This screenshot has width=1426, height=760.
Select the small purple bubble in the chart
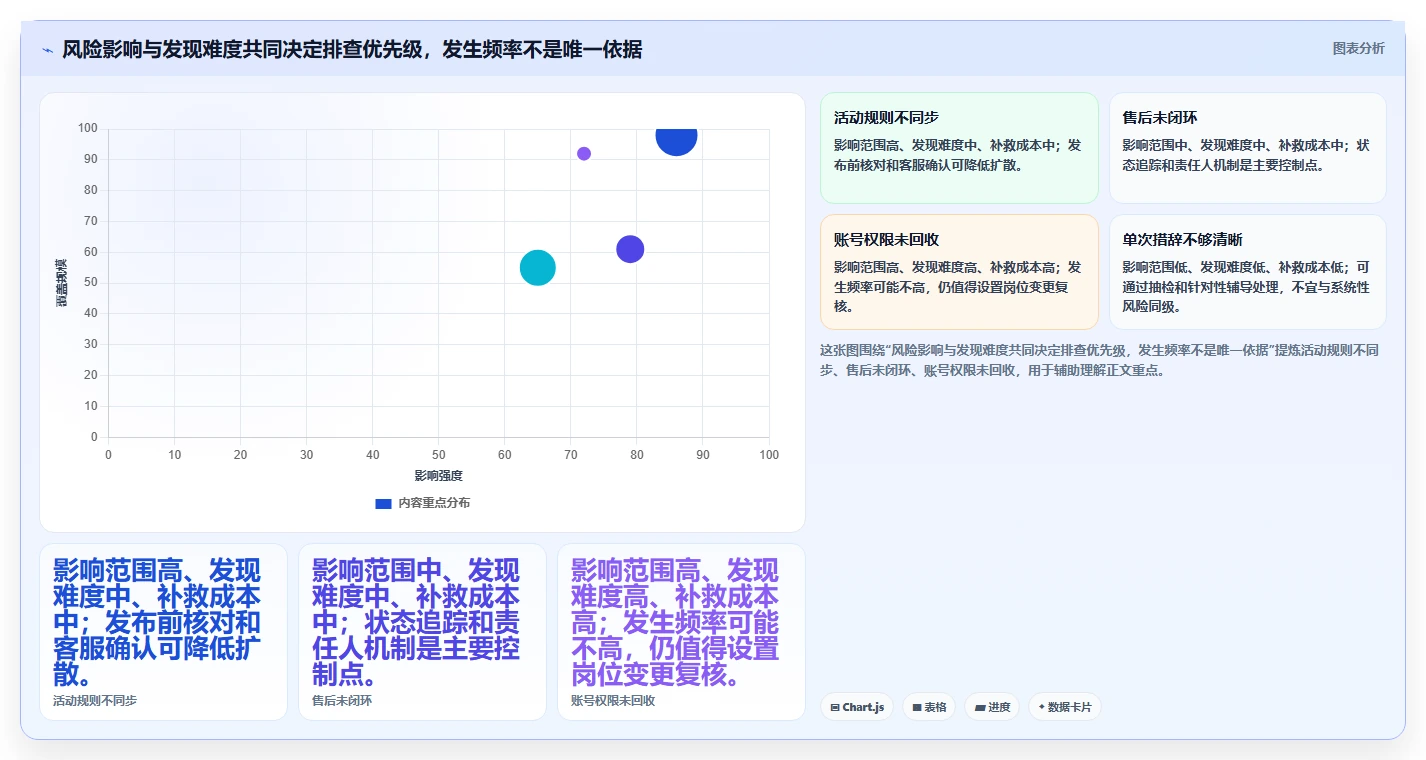coord(584,154)
